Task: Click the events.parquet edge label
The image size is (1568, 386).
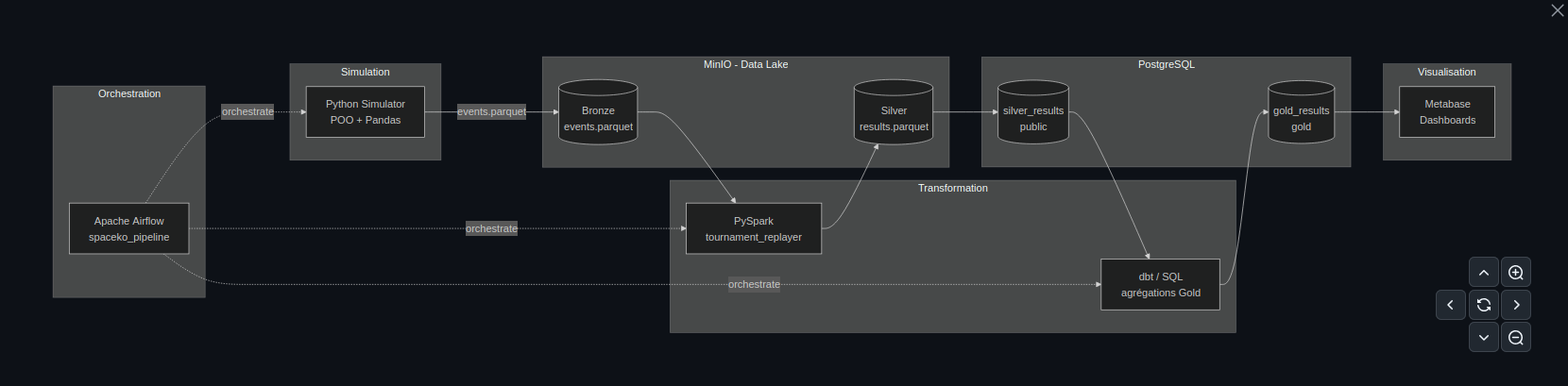Action: (492, 111)
